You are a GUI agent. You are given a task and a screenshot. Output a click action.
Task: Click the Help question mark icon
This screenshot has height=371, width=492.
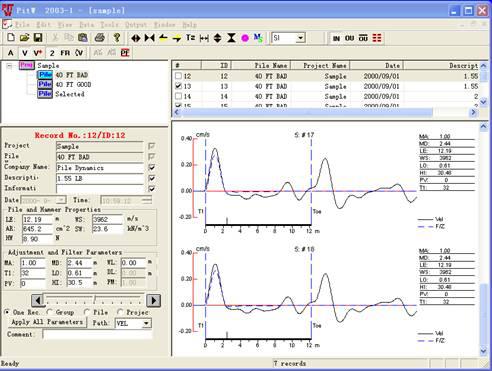coord(117,38)
